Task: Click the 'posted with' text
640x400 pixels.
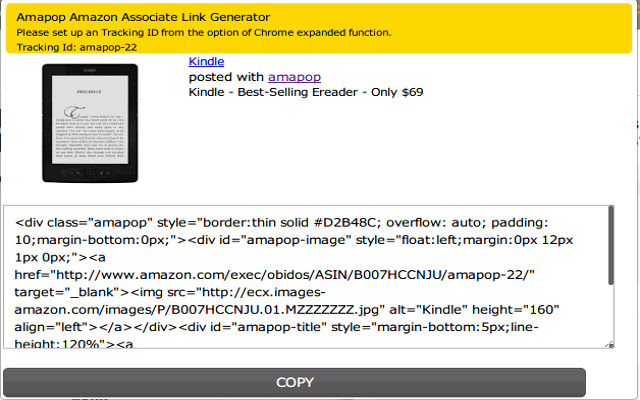Action: 227,77
